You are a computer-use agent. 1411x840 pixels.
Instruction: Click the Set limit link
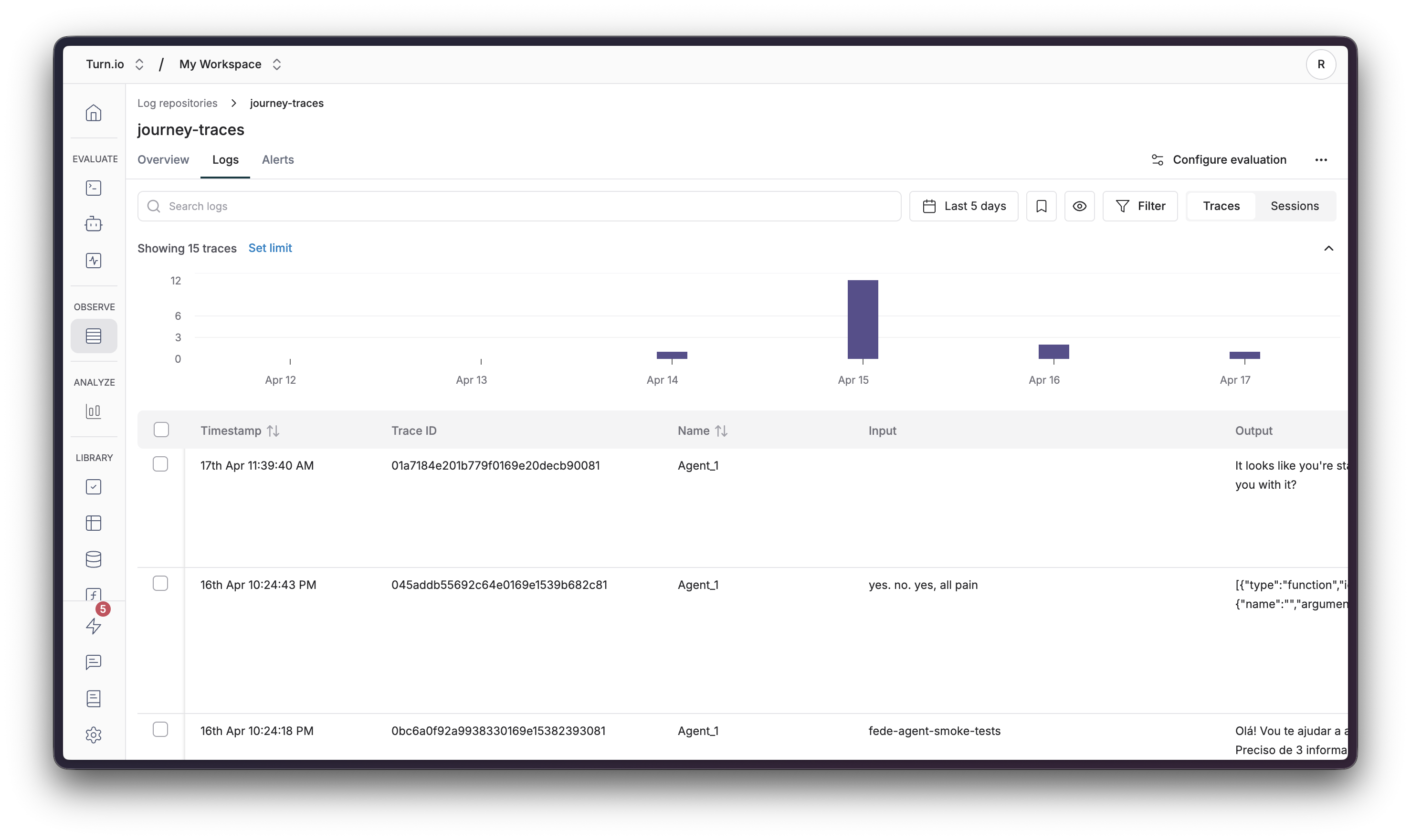pos(270,248)
